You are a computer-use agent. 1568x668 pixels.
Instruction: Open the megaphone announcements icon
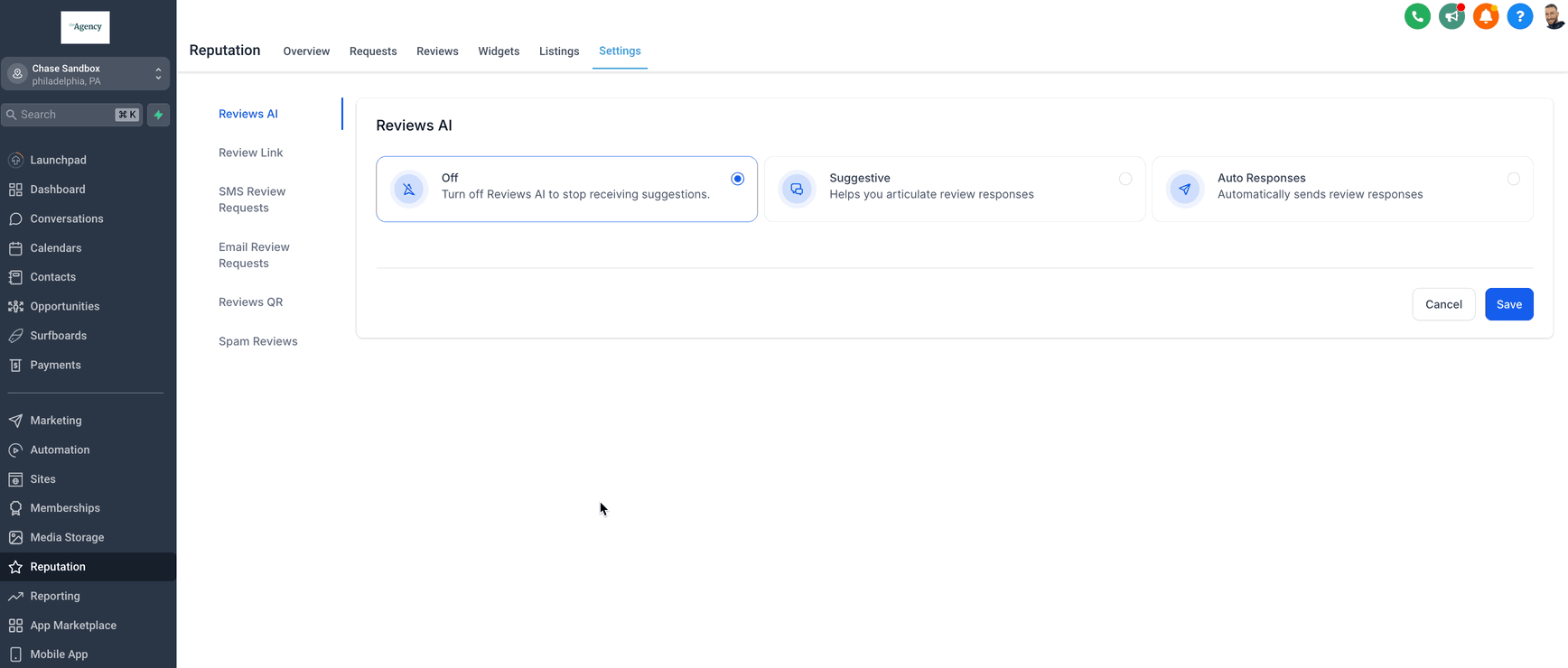point(1451,16)
